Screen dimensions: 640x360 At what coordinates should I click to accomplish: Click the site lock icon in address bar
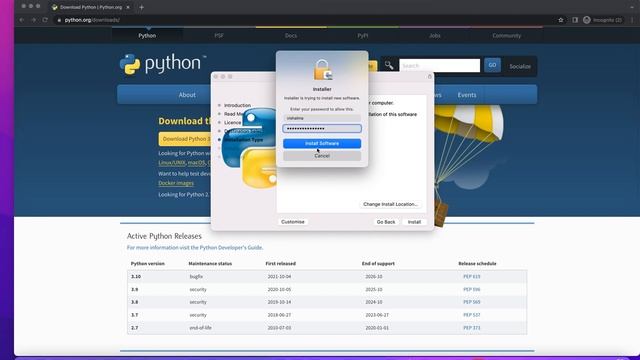(59, 20)
